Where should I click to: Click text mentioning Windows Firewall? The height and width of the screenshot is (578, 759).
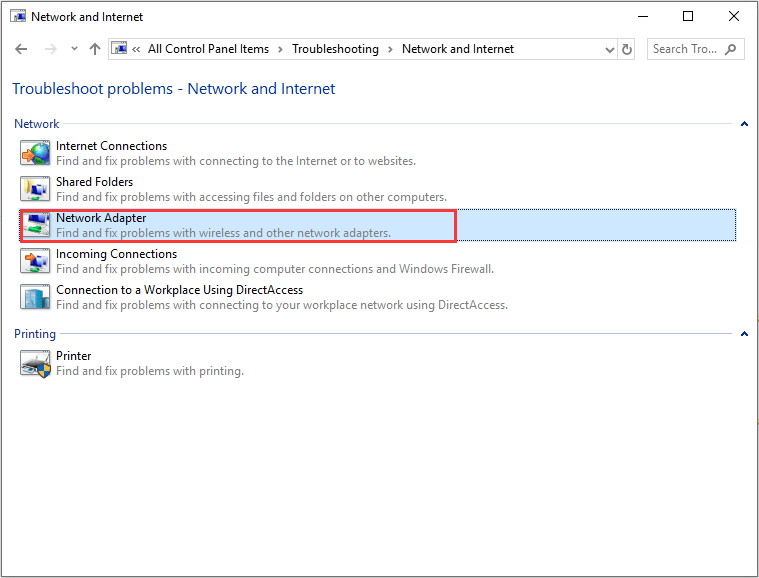point(275,269)
